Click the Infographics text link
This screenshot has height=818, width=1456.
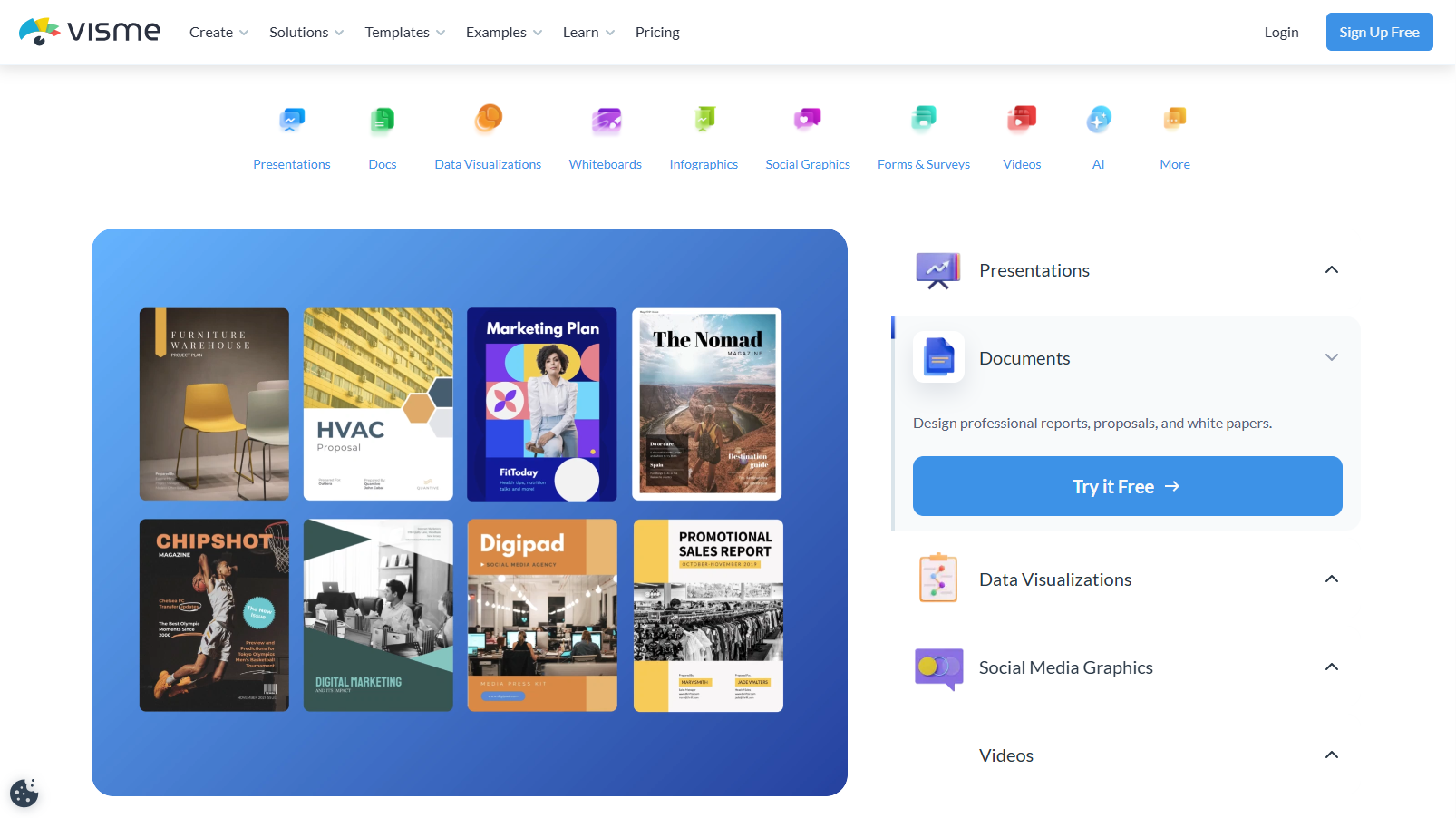click(704, 164)
